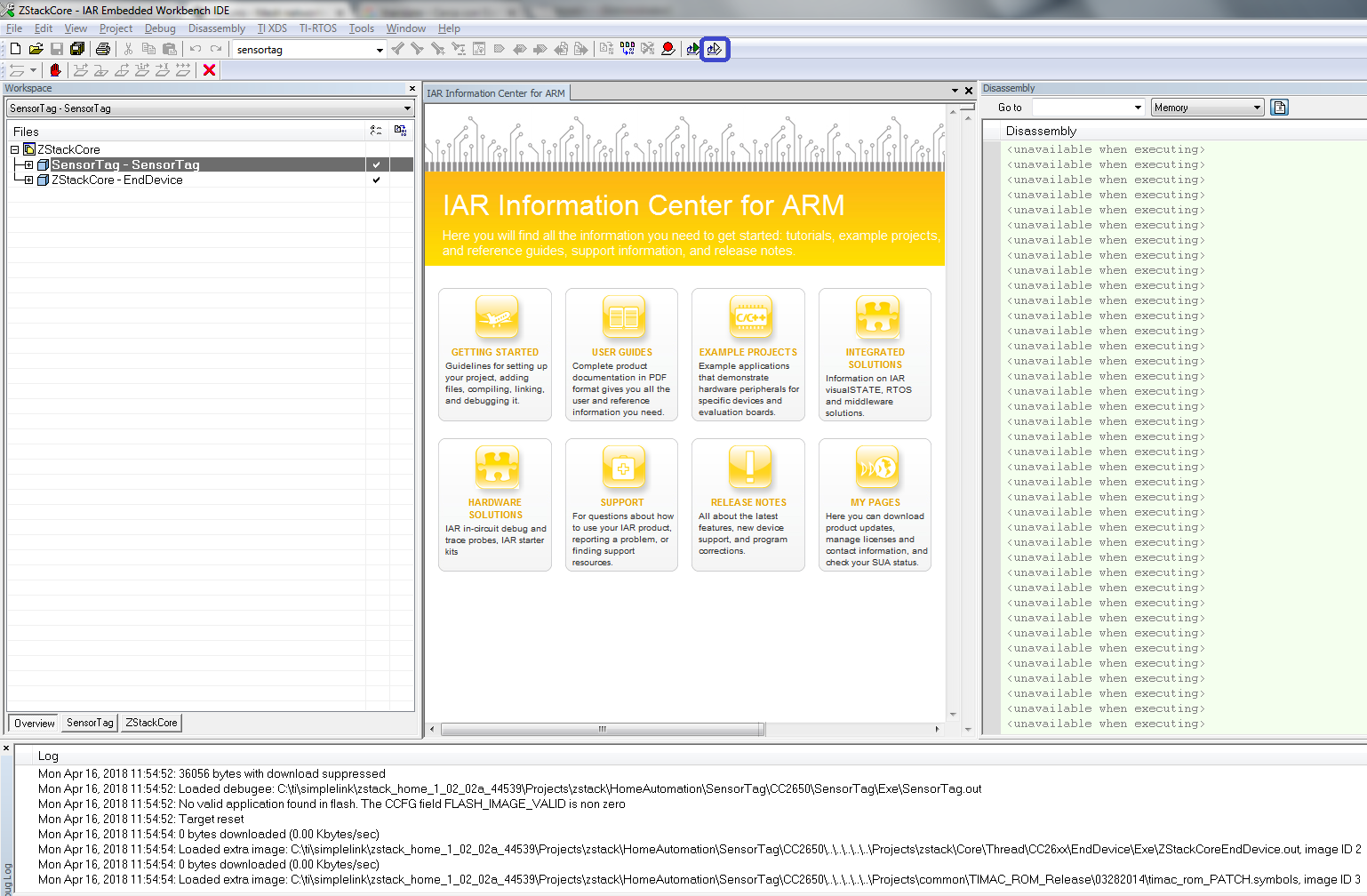This screenshot has height=896, width=1367.
Task: Click the Go To line toolbar icon
Action: 479,49
